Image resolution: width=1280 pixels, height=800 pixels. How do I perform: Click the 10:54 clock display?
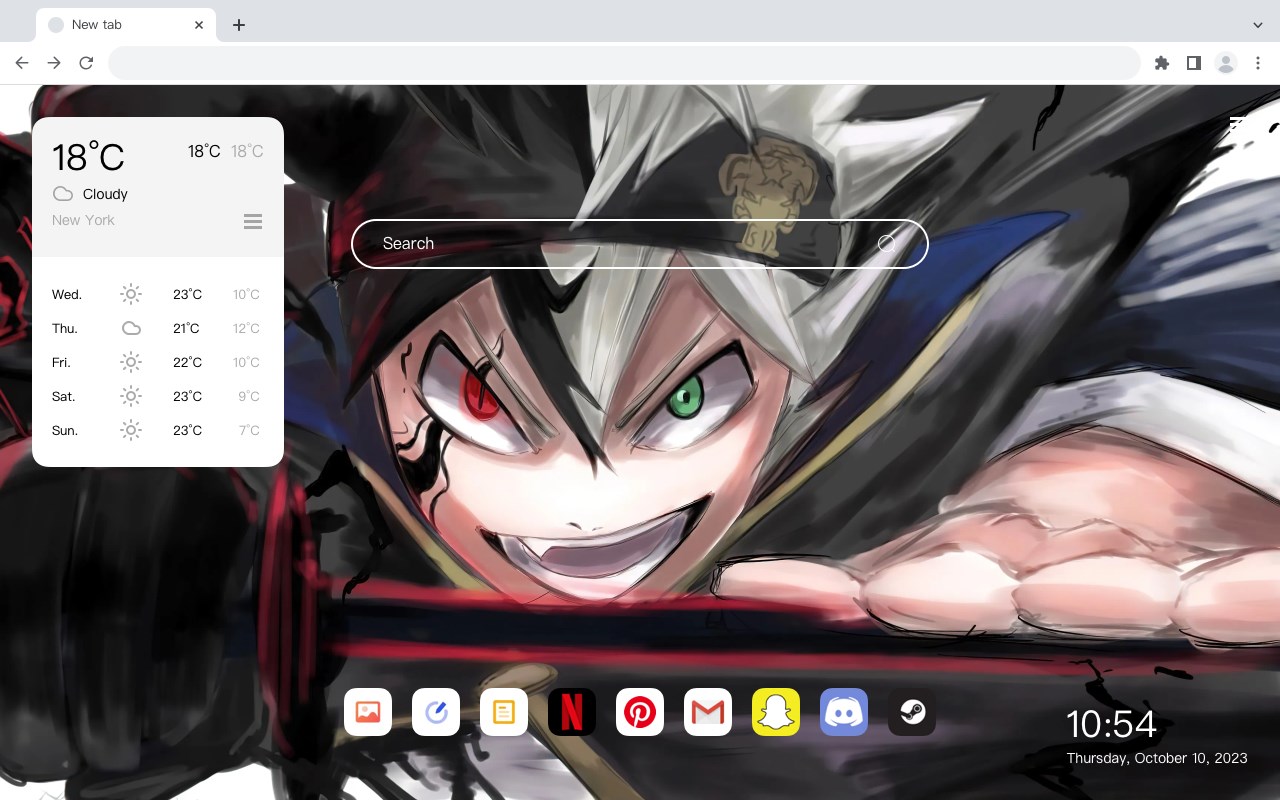click(x=1111, y=724)
